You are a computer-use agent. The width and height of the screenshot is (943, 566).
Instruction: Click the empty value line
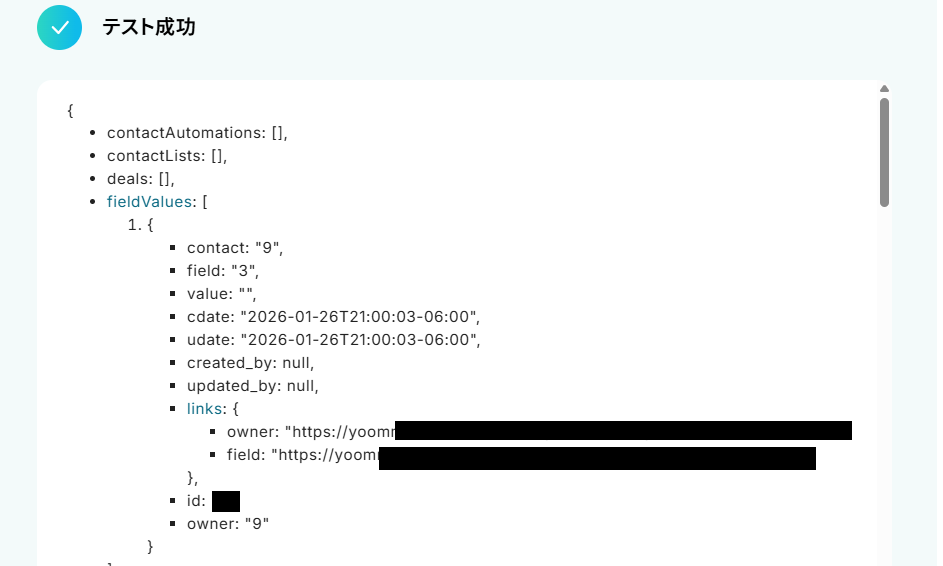222,294
